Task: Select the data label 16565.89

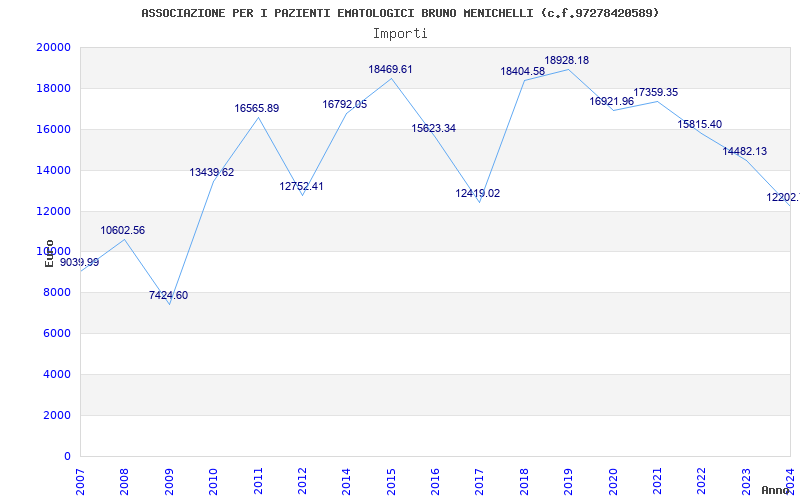Action: tap(257, 108)
